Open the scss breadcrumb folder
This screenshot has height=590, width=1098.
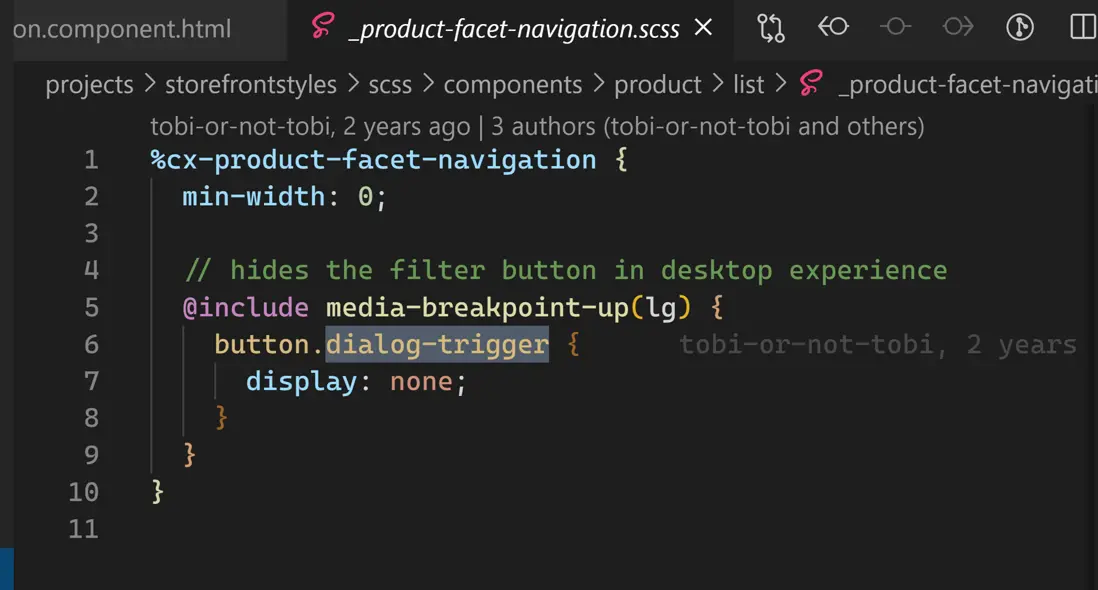click(x=390, y=85)
